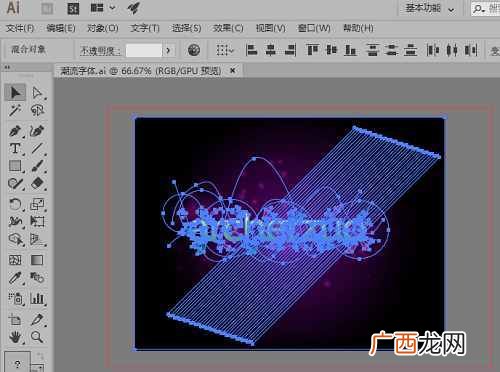Select the Symbol Sprayer tool
This screenshot has height=372, width=500.
click(x=15, y=299)
